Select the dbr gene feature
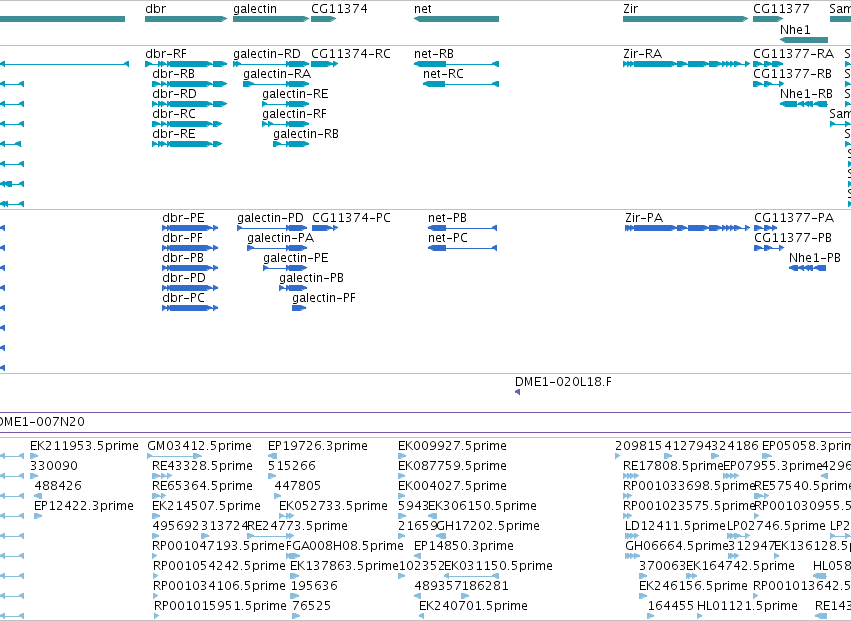Viewport: 851px width, 621px height. tap(186, 19)
